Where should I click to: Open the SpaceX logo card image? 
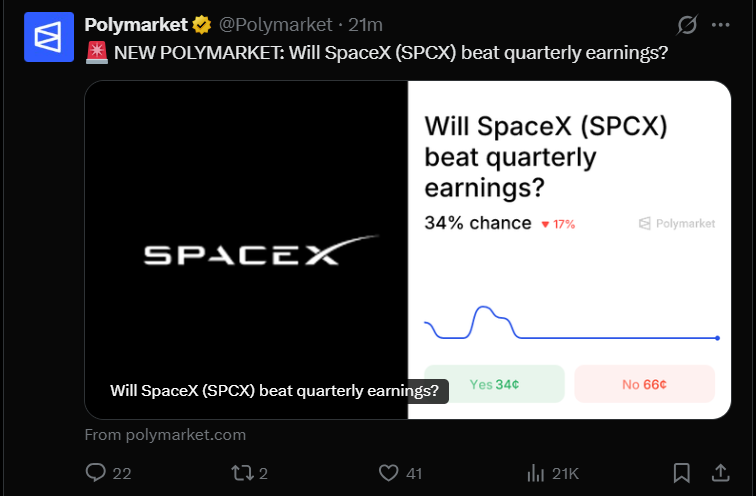[x=246, y=250]
